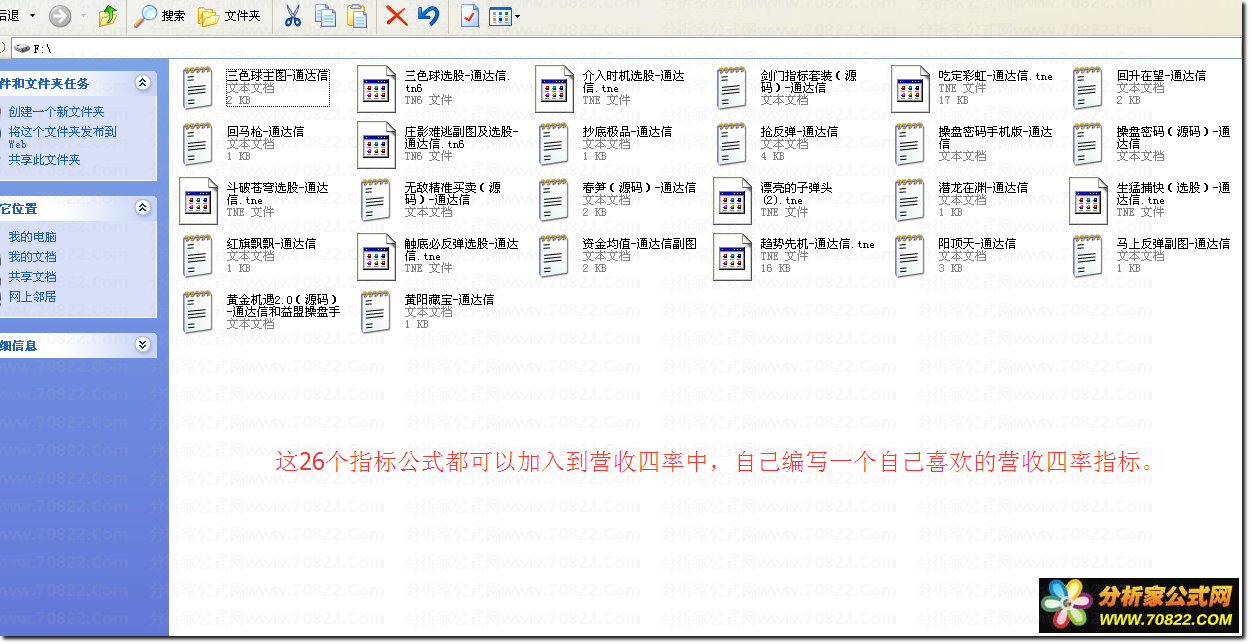Screen dimensions: 1251x644
Task: Click the Copy icon in toolbar
Action: click(325, 16)
